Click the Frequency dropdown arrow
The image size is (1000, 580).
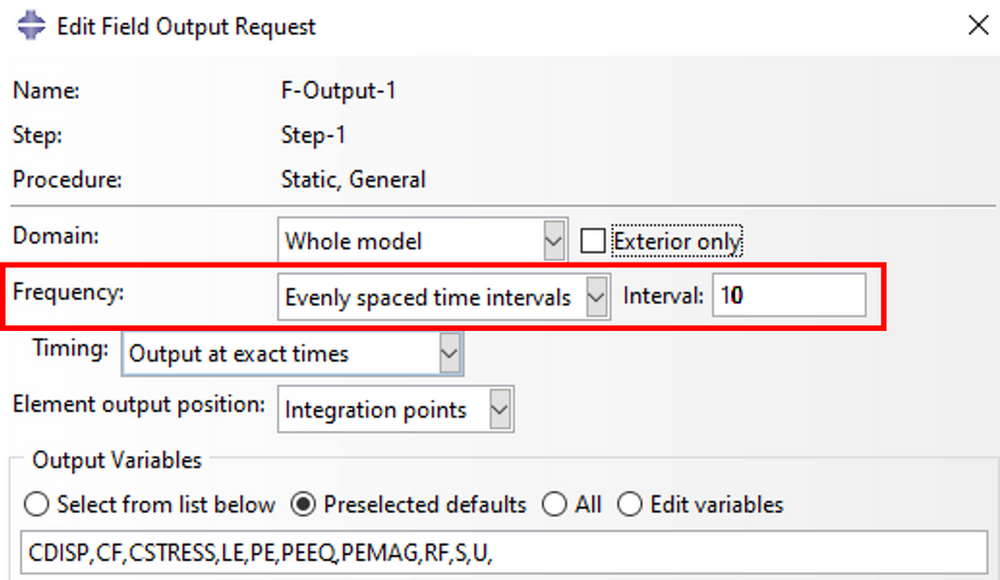tap(596, 297)
